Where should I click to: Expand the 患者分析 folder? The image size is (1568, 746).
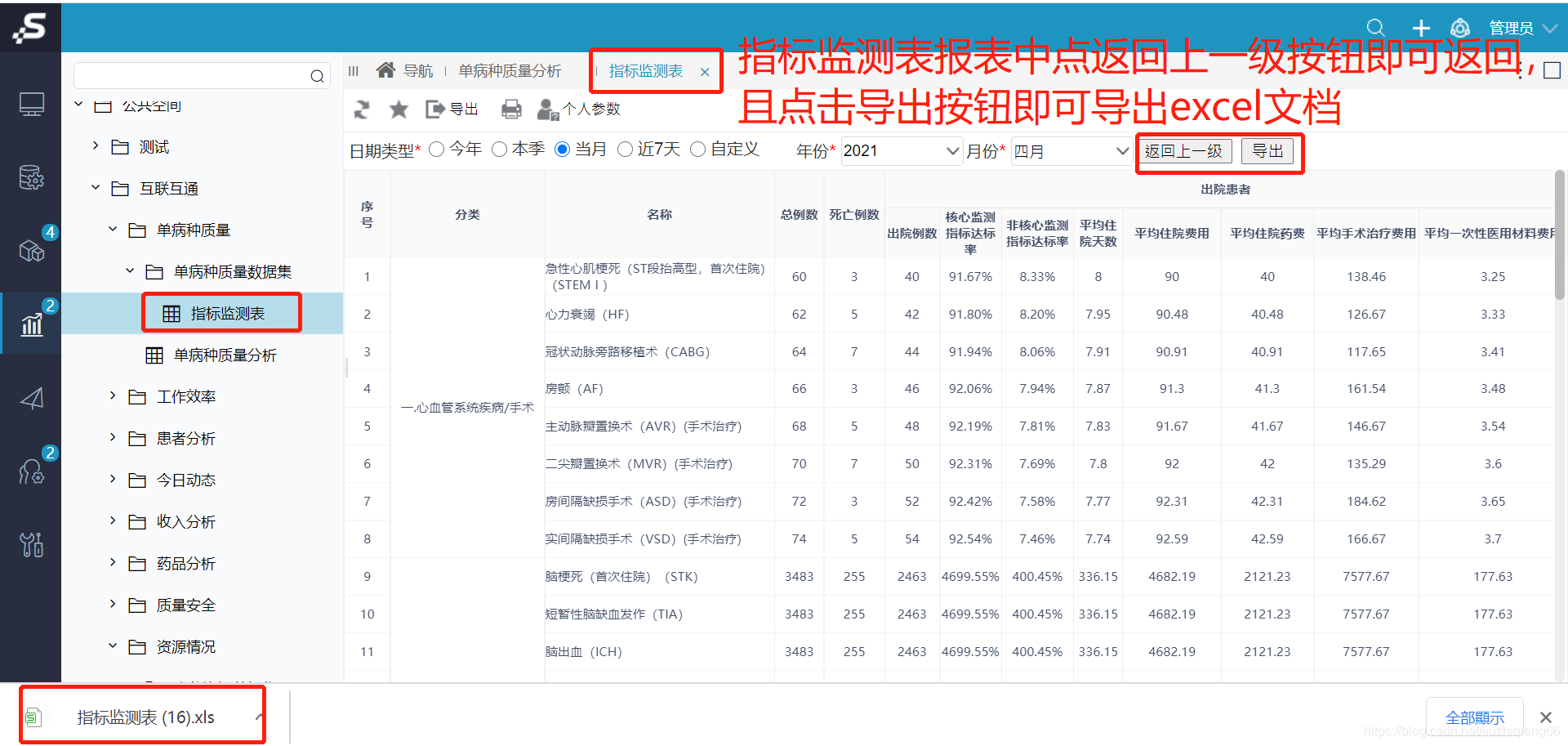pyautogui.click(x=113, y=438)
